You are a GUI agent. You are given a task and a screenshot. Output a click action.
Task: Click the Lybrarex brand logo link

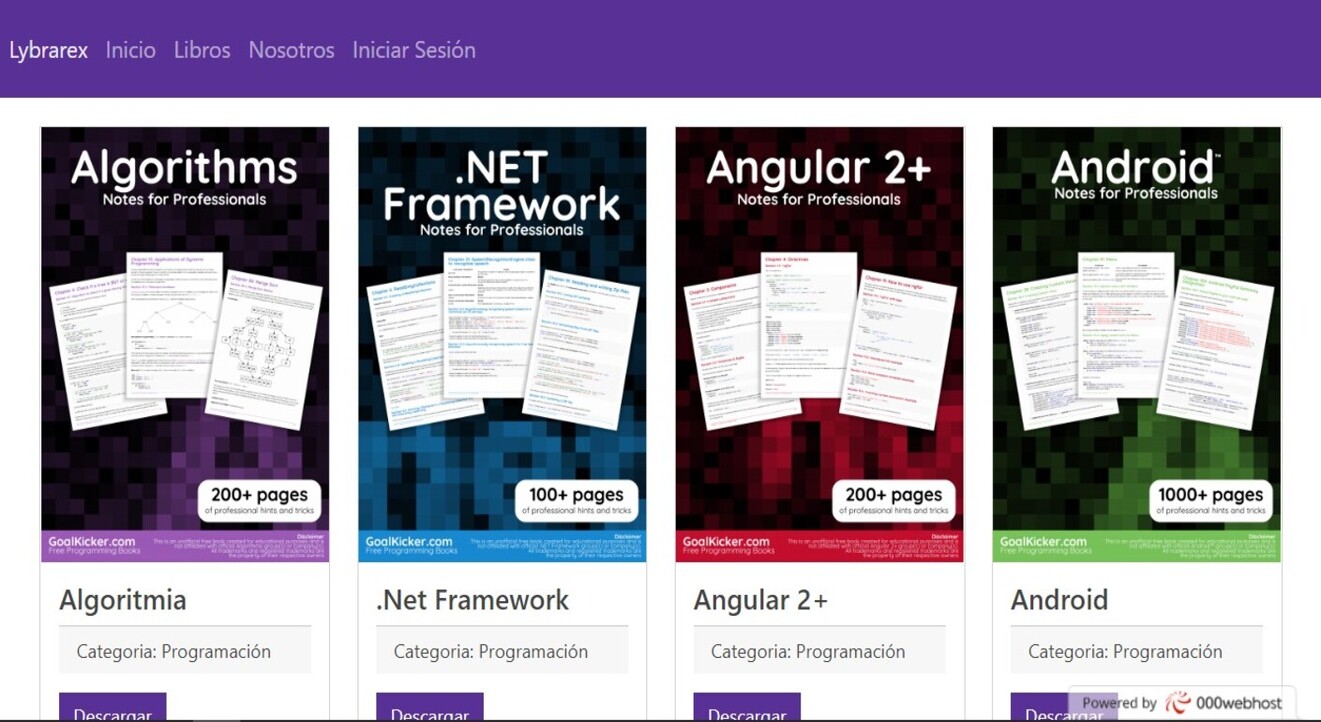[x=49, y=50]
